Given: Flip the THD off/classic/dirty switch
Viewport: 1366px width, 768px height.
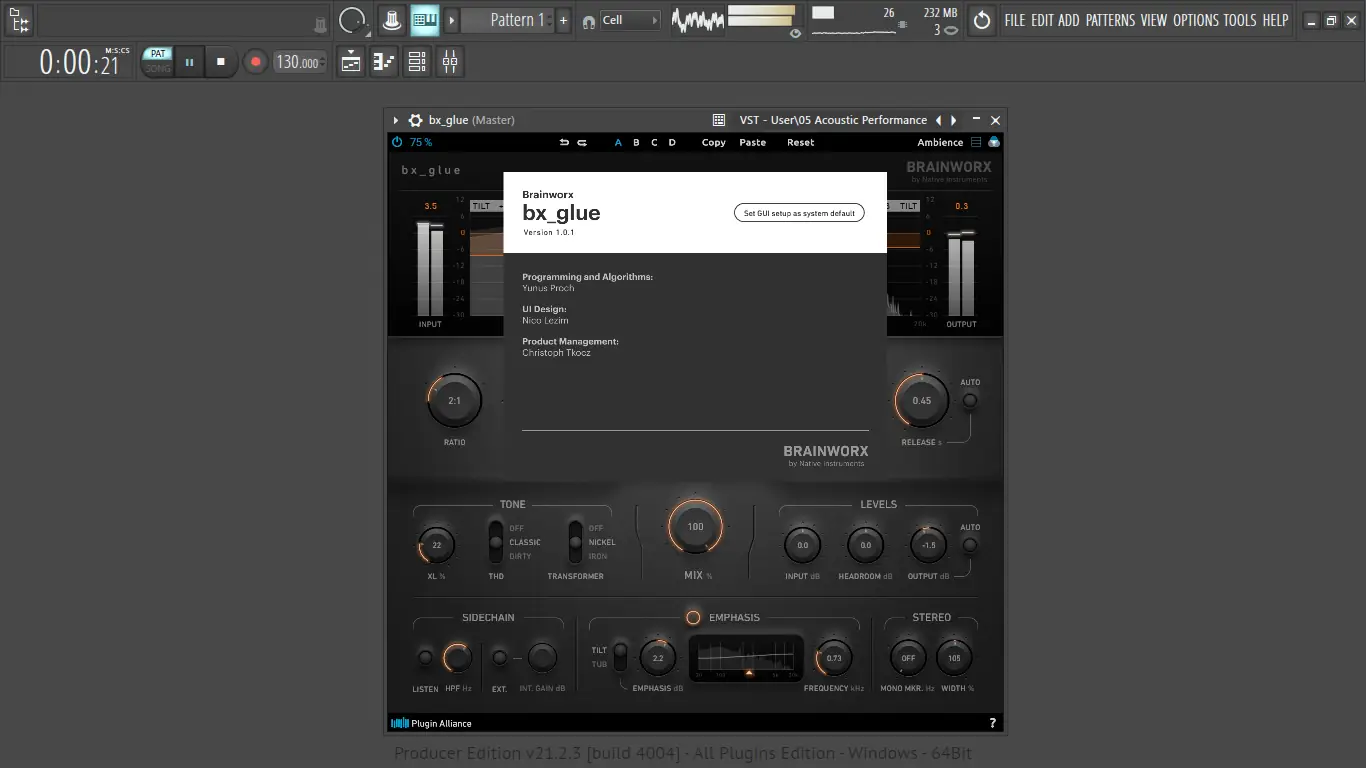Looking at the screenshot, I should click(x=496, y=542).
